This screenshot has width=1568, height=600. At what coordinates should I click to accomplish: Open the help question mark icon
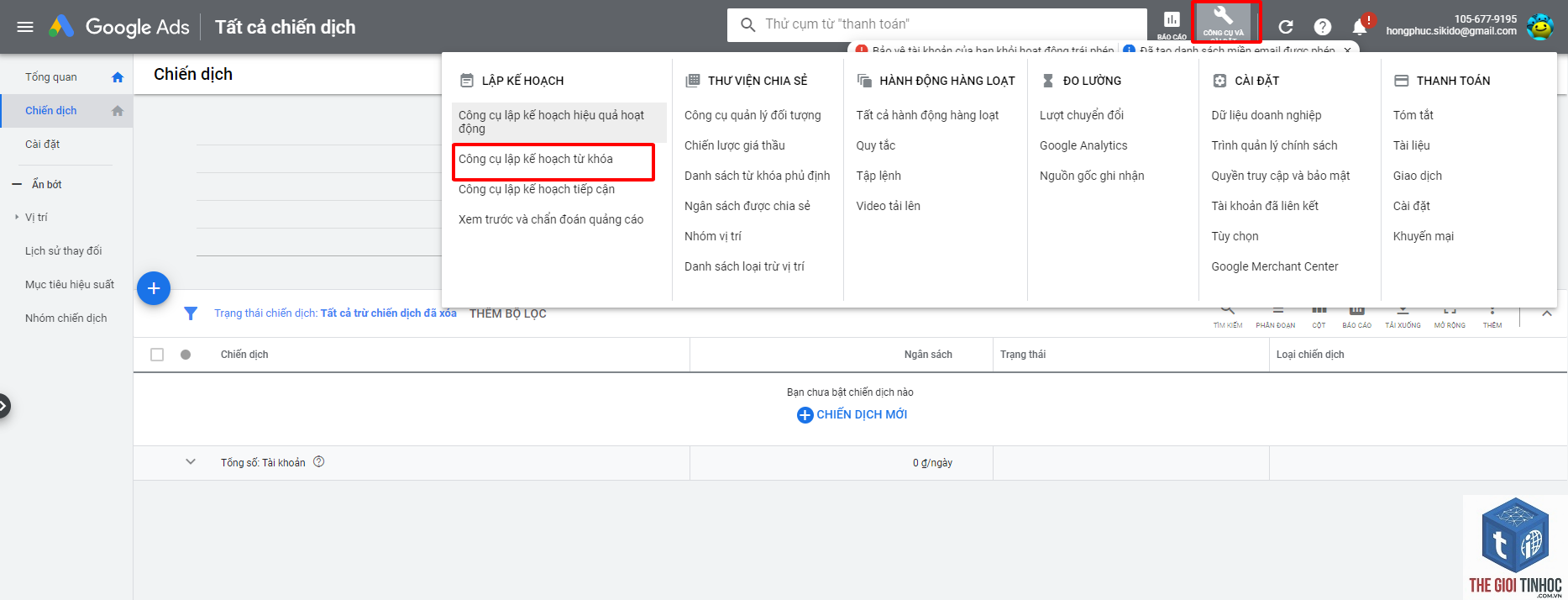[1323, 27]
